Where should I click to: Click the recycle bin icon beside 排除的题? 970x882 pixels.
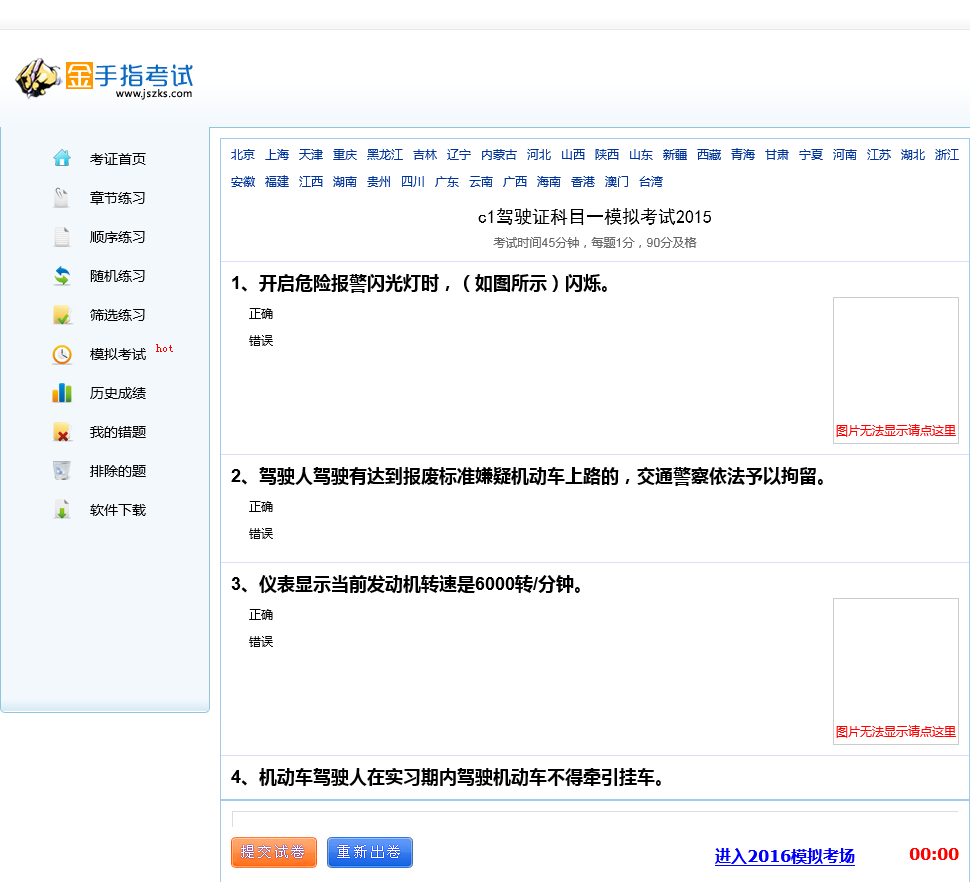[x=62, y=471]
